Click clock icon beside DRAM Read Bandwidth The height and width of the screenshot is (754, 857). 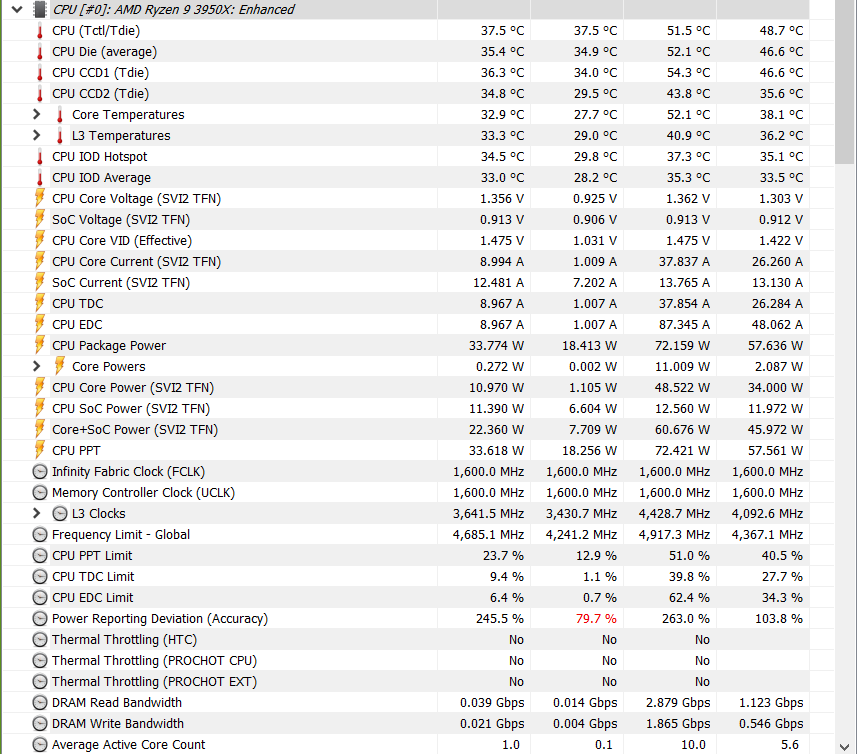tap(40, 703)
